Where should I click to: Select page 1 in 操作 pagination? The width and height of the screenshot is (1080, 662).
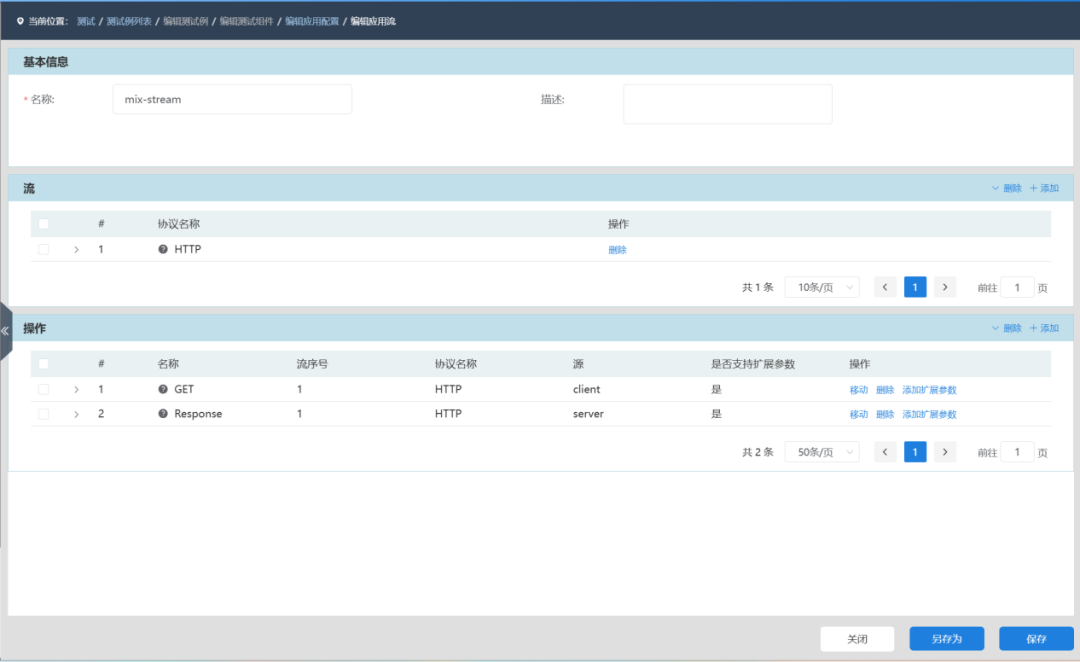click(915, 452)
